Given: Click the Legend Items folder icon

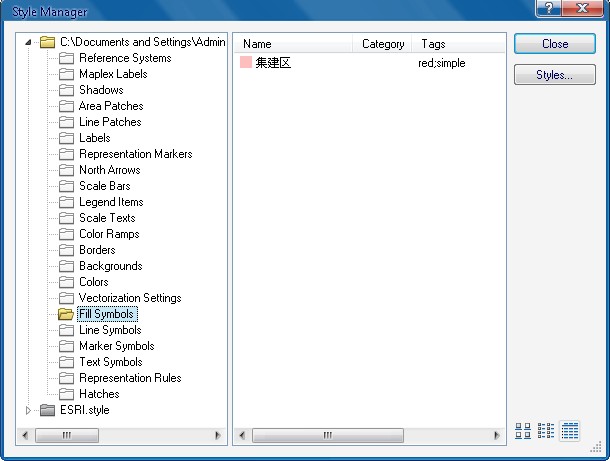Looking at the screenshot, I should click(67, 202).
